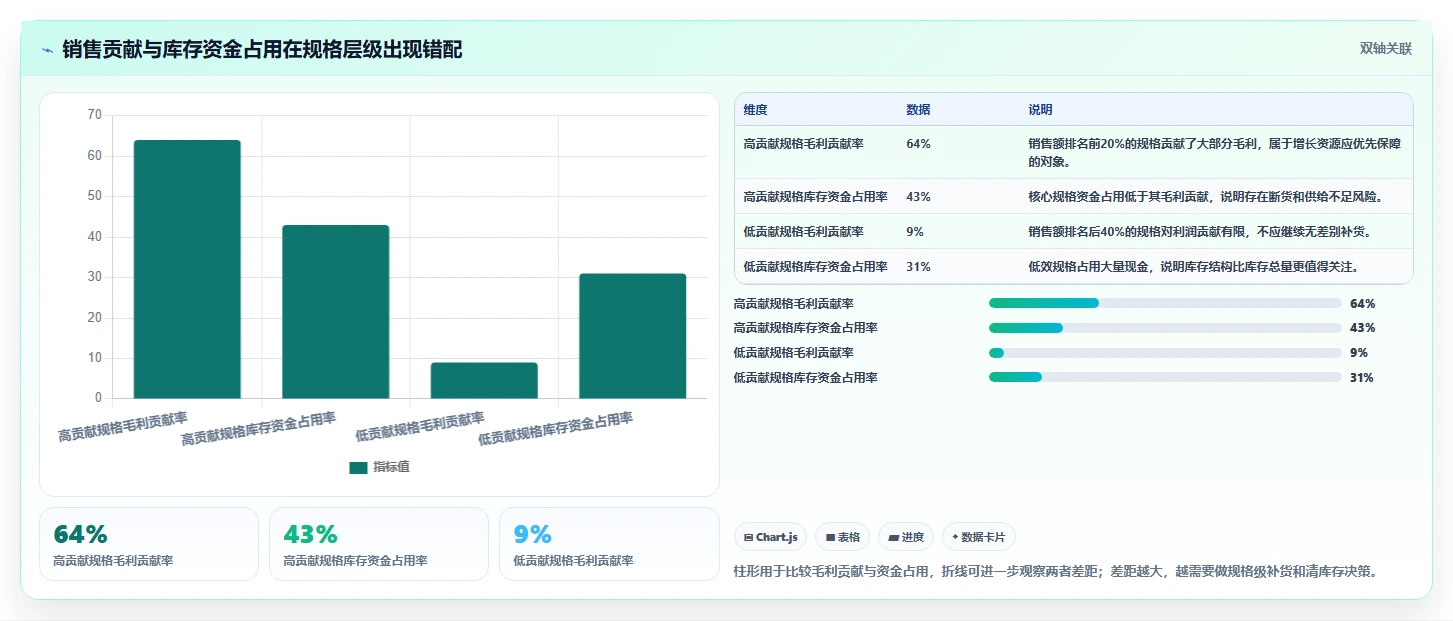Click the 64% progress bar for 高贡献规格毛利贡献率
This screenshot has height=621, width=1453.
tap(1165, 303)
